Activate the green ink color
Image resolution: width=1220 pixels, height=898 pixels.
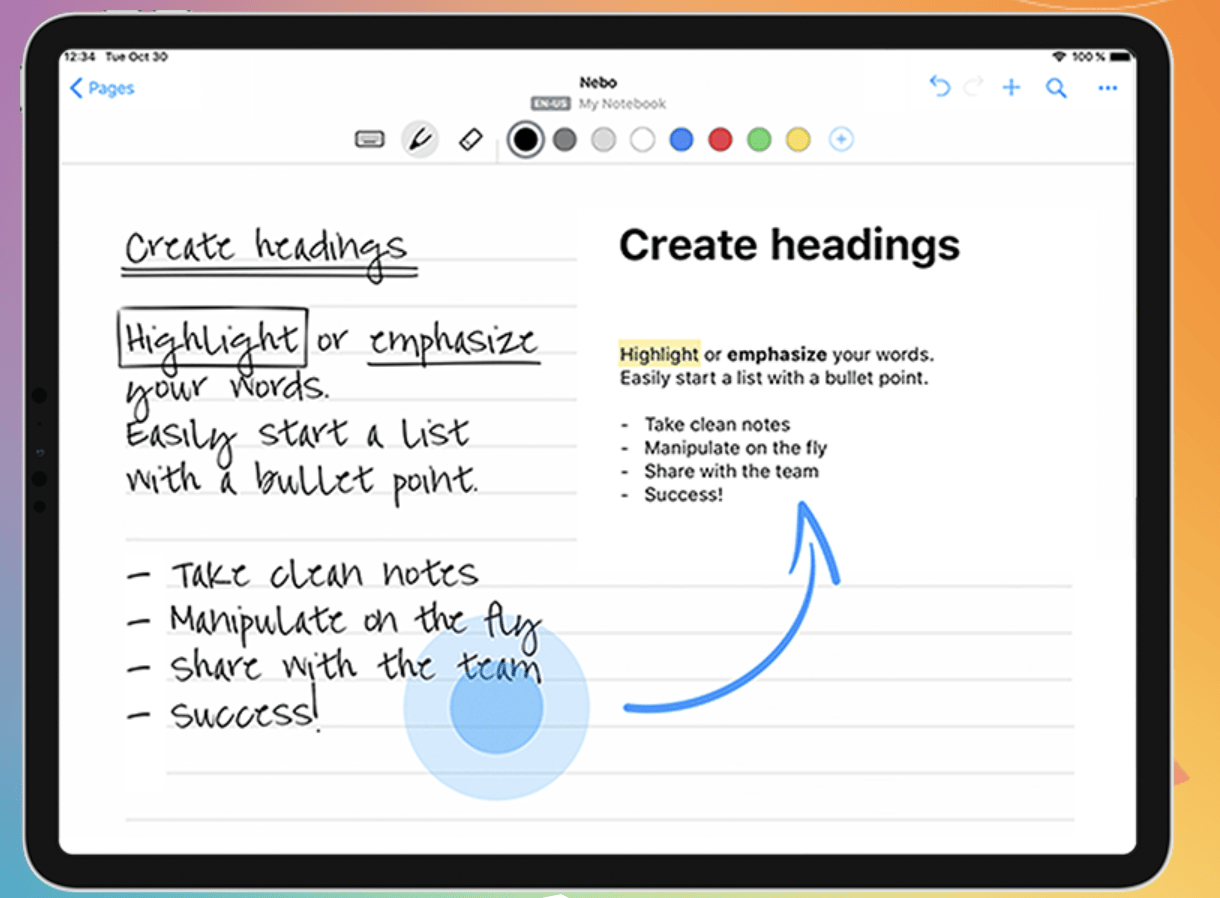point(759,139)
